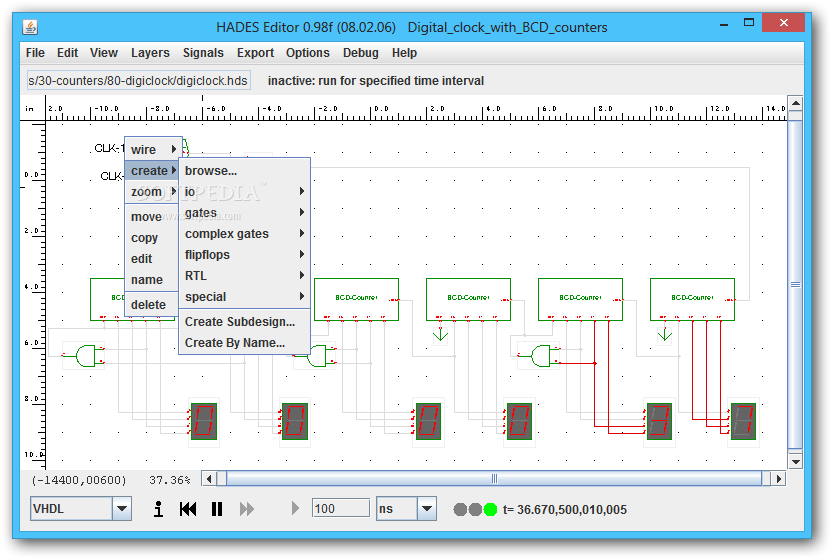Expand the zoom submenu
832x559 pixels.
[x=153, y=192]
